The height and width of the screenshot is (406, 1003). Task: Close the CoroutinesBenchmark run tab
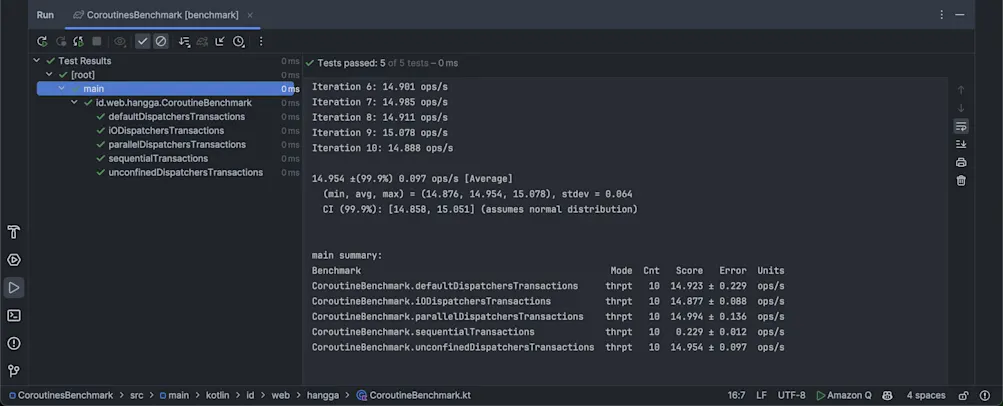(x=250, y=15)
